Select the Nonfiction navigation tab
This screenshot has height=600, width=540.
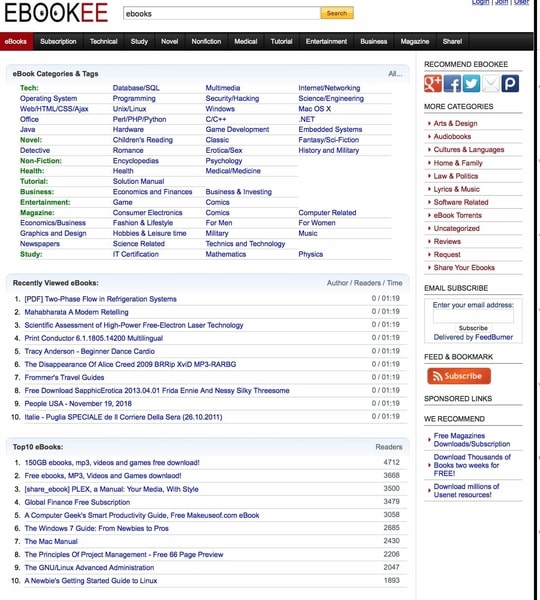[x=206, y=41]
